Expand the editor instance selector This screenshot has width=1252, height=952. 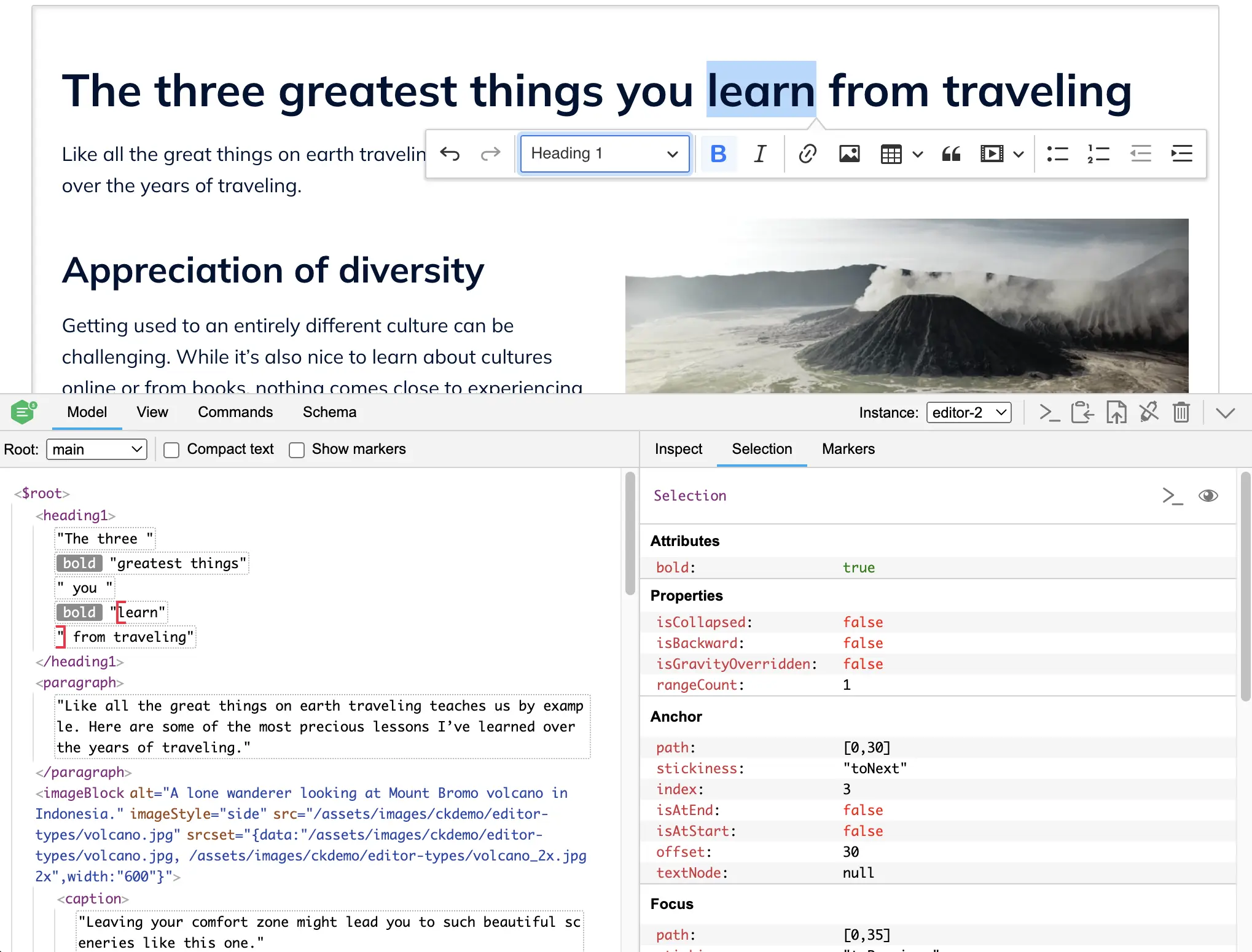(x=968, y=412)
